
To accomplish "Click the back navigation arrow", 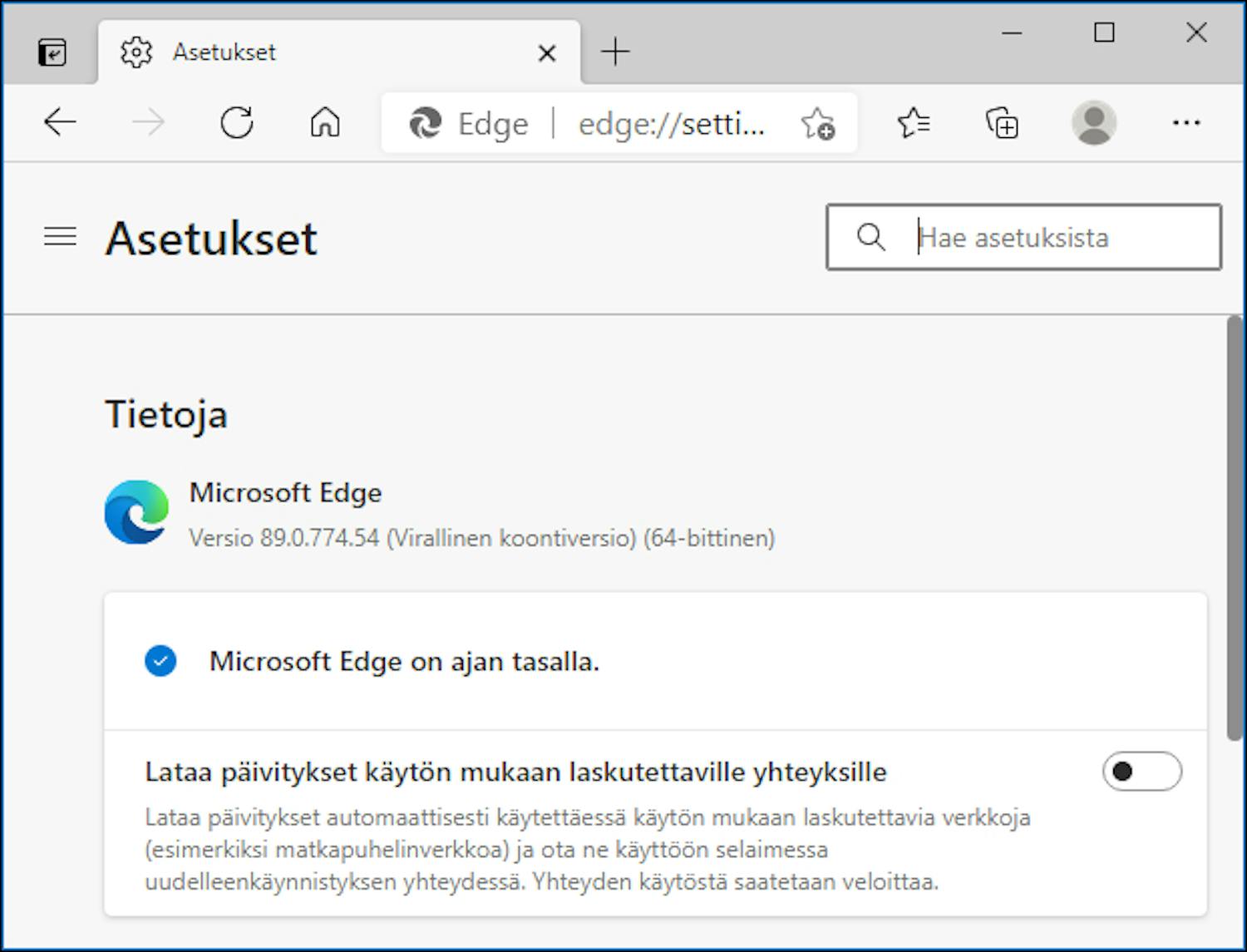I will pos(59,121).
